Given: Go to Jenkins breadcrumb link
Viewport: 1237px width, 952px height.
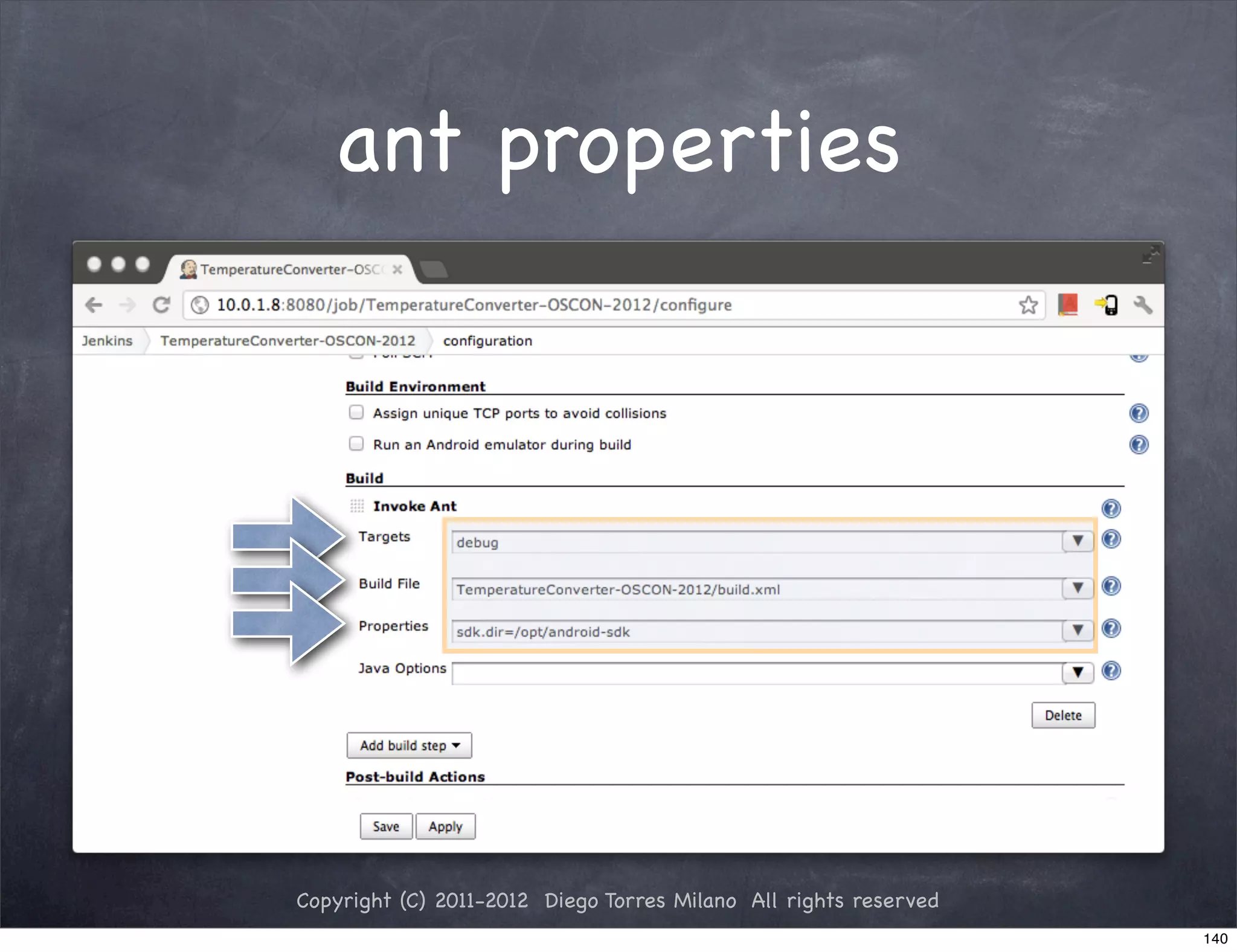Looking at the screenshot, I should point(107,341).
